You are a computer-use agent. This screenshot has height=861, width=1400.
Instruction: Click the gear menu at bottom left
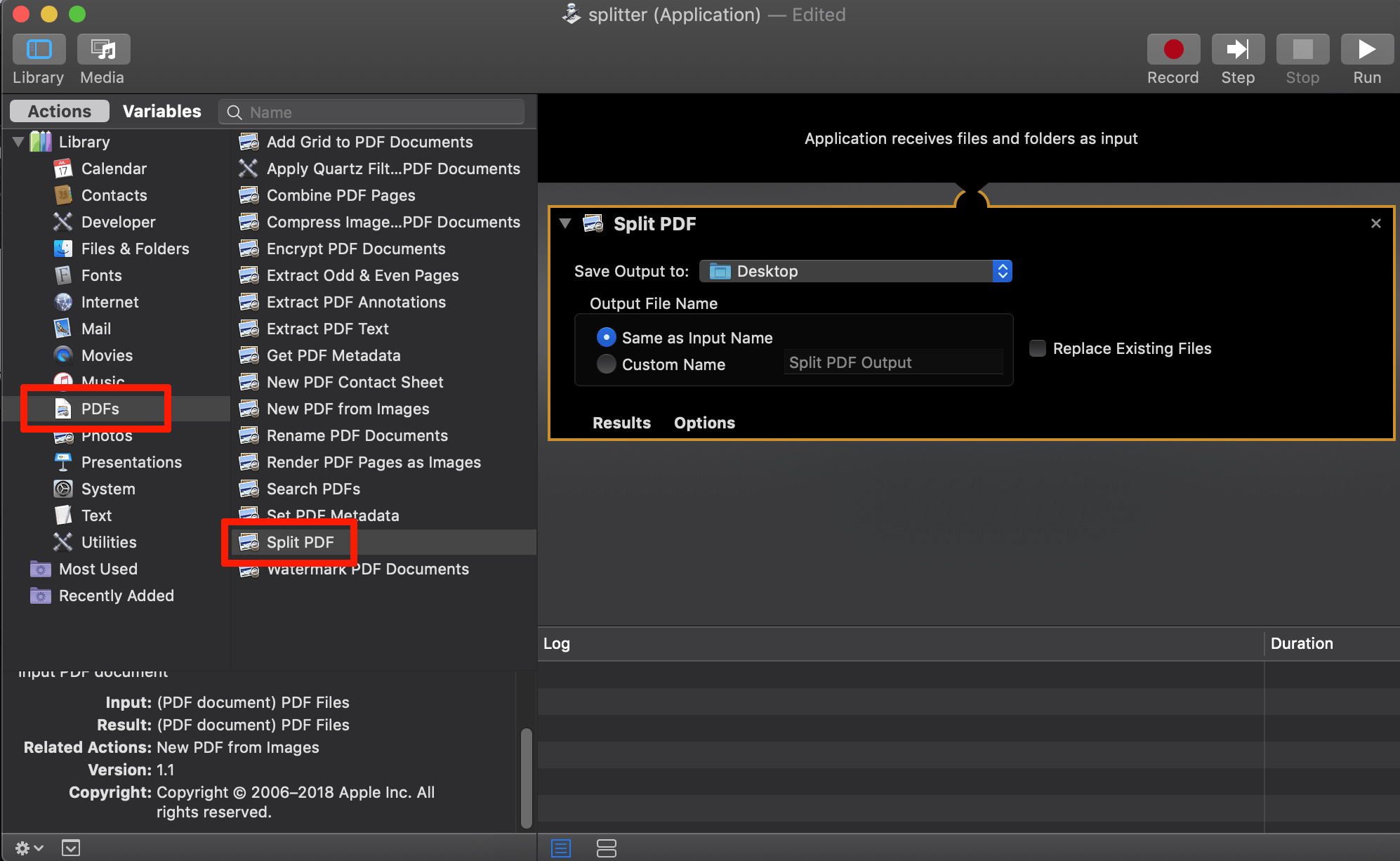[28, 848]
